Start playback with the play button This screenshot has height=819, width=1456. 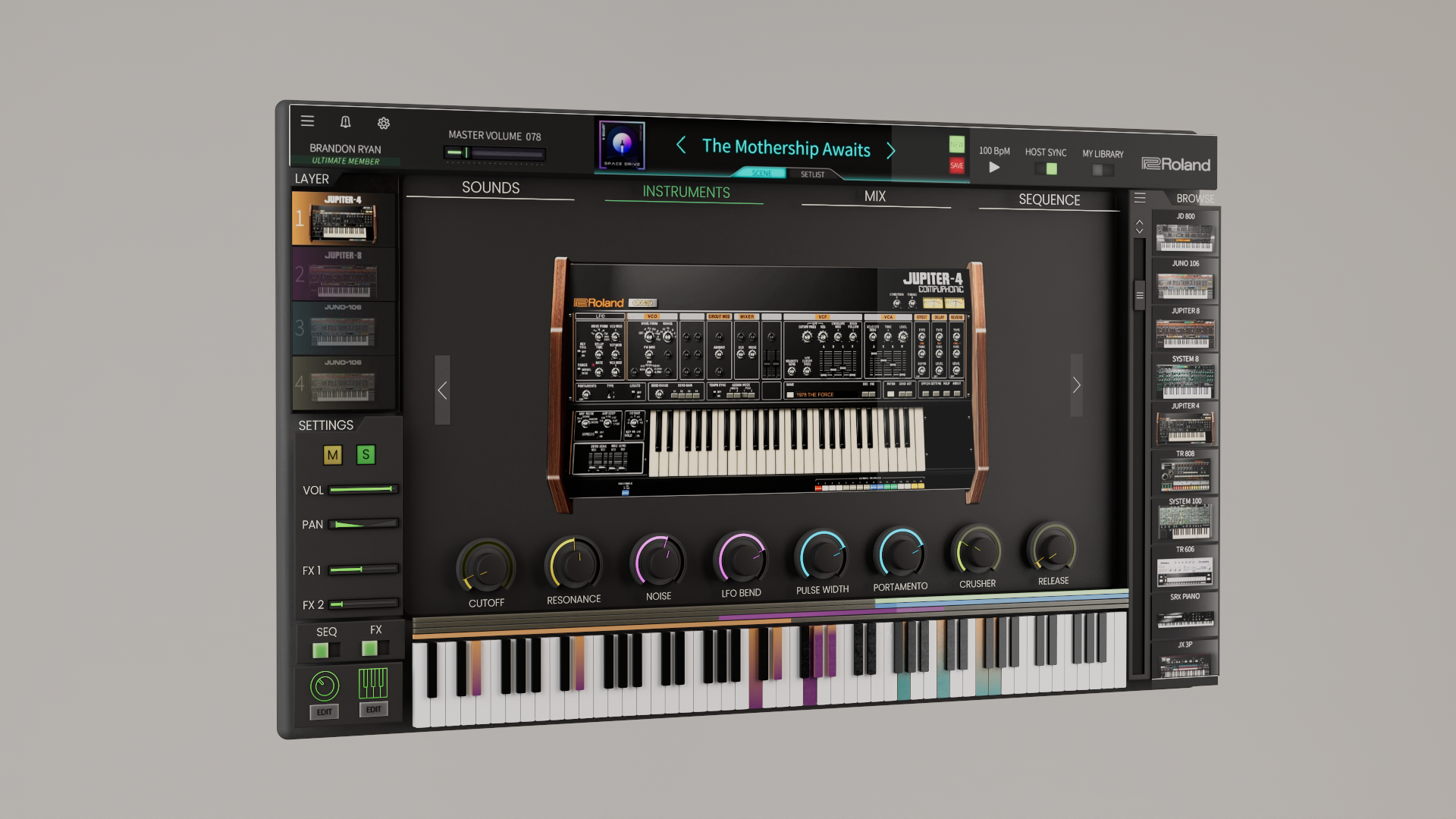pyautogui.click(x=994, y=167)
